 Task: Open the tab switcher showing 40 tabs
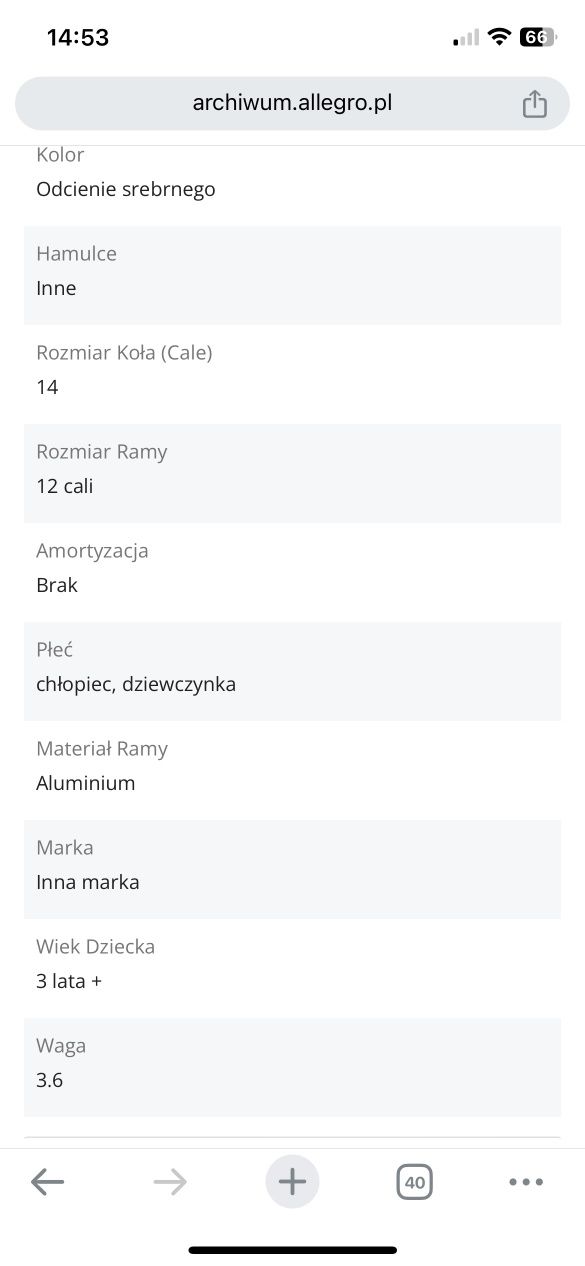414,1182
